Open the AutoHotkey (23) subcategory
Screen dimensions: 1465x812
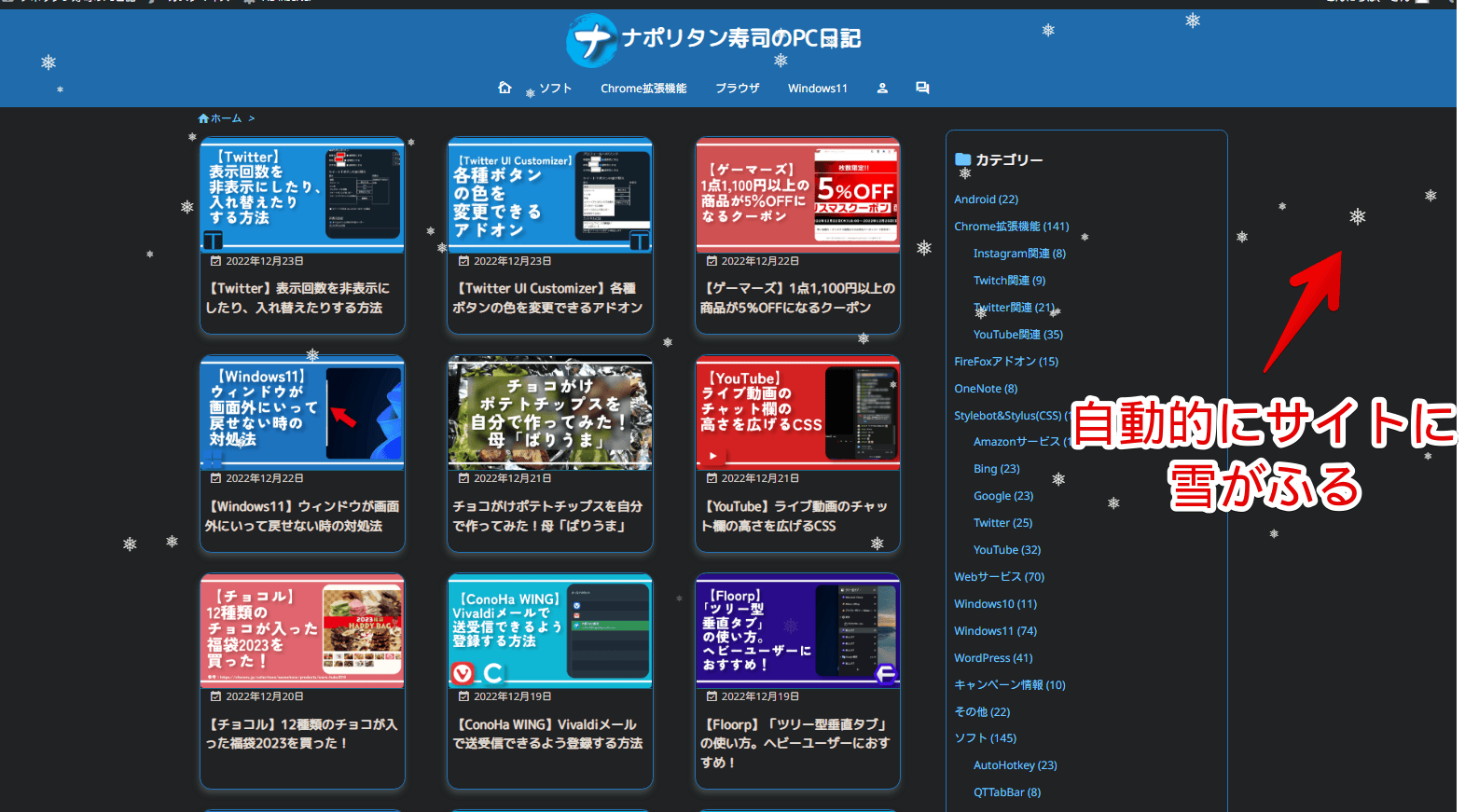pyautogui.click(x=1015, y=765)
